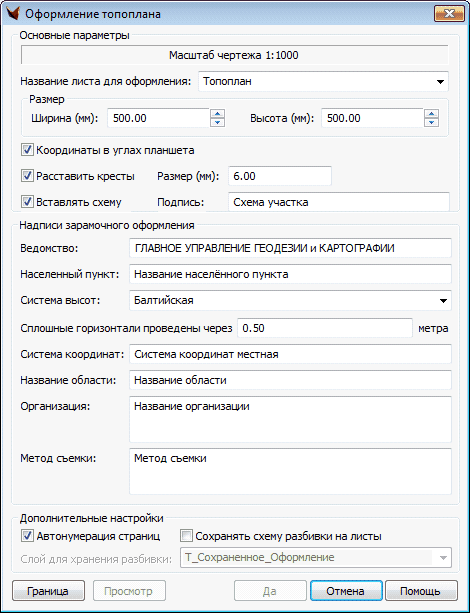Image resolution: width=470 pixels, height=613 pixels.
Task: Click the Ведомство text field
Action: pyautogui.click(x=290, y=248)
